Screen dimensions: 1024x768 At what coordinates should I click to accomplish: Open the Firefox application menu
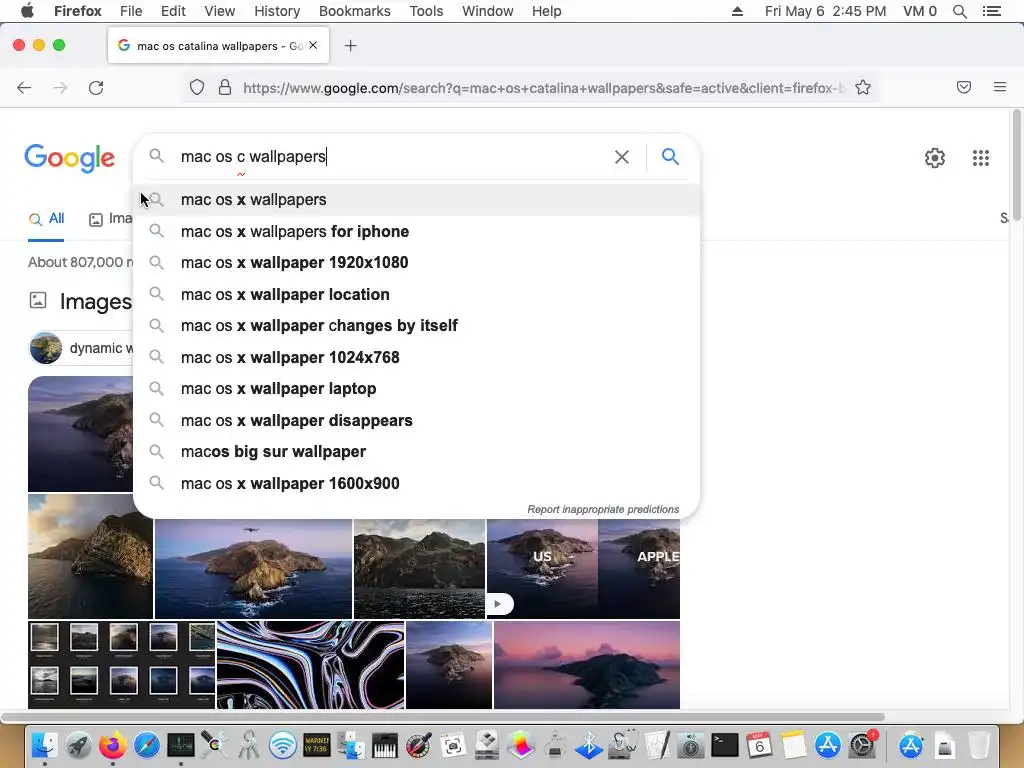tap(78, 11)
